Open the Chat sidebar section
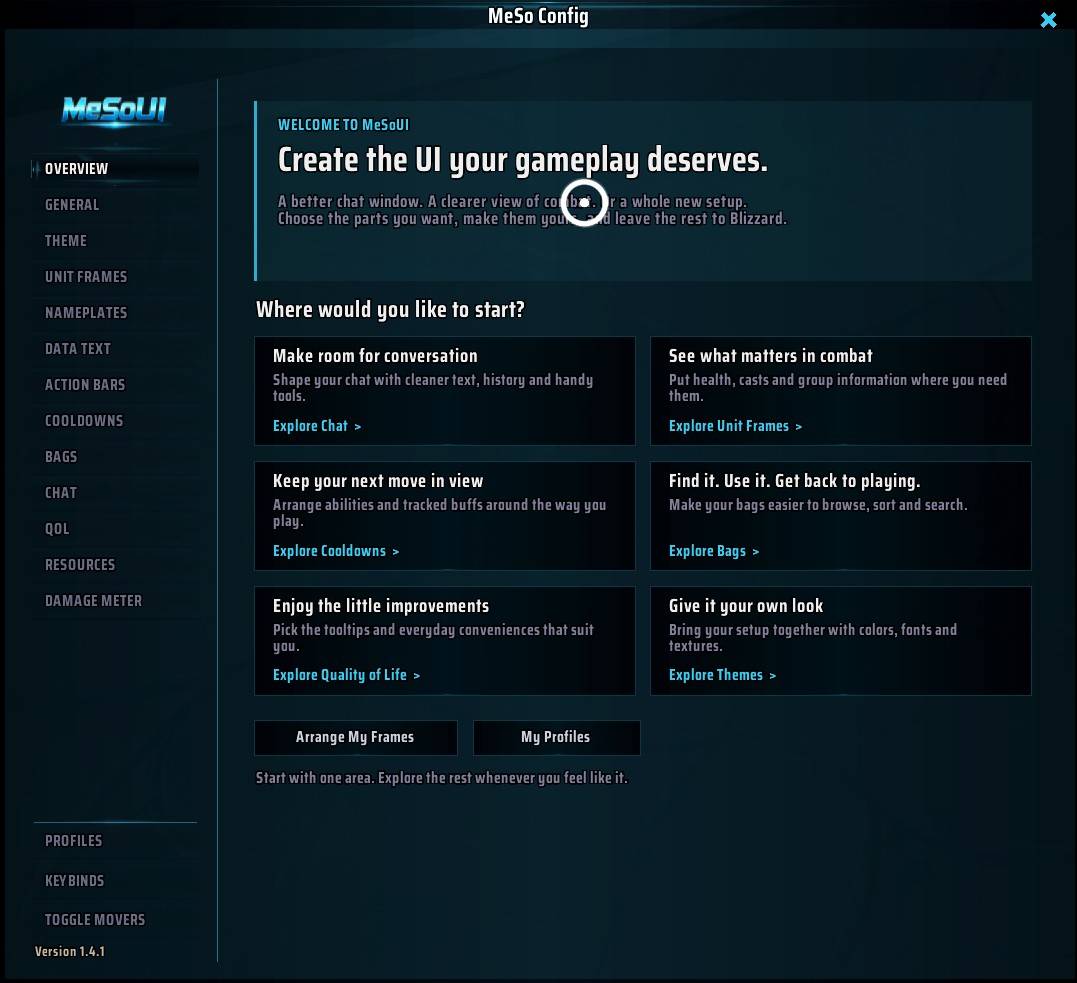 (115, 493)
